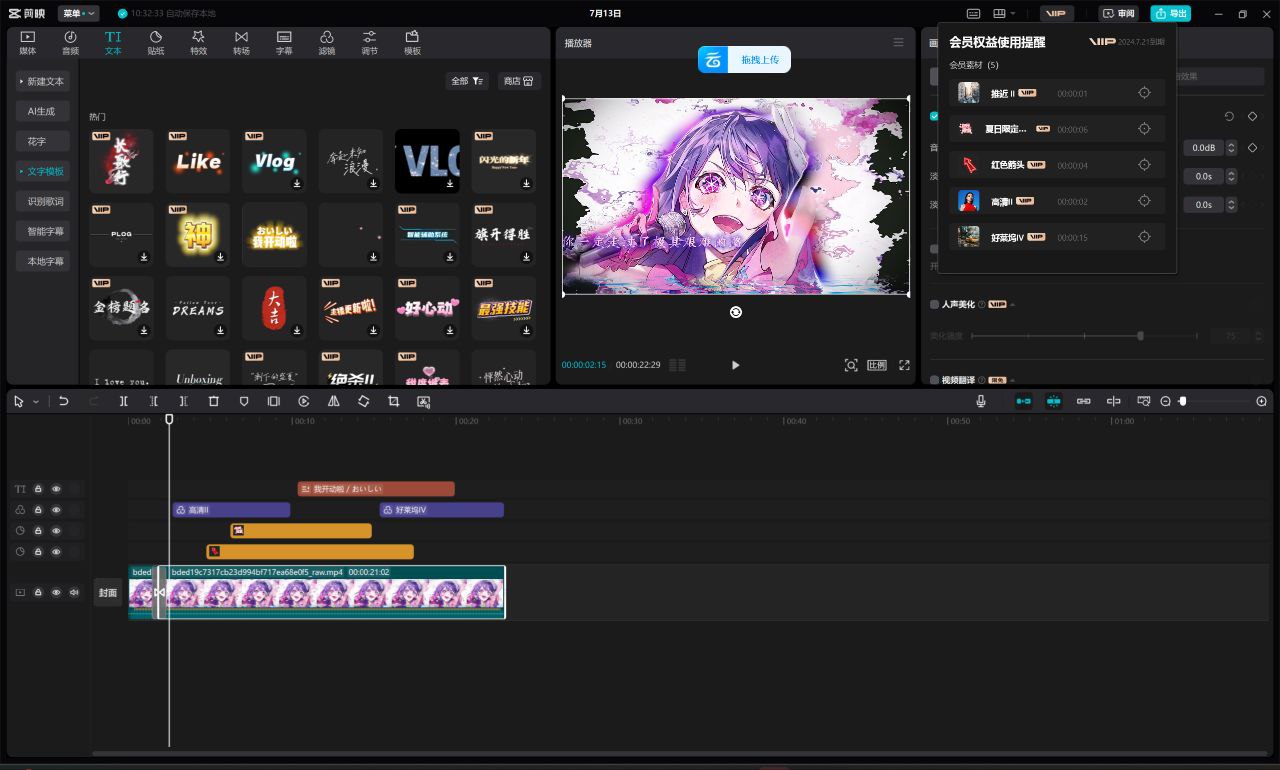Open the keyboard shortcuts icon
The width and height of the screenshot is (1280, 770).
point(973,14)
